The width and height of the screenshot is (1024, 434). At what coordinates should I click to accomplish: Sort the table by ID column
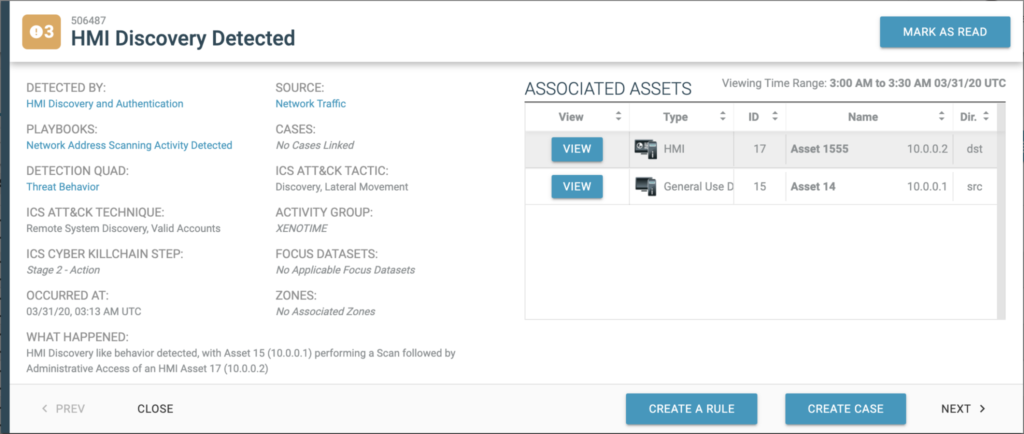pyautogui.click(x=775, y=117)
